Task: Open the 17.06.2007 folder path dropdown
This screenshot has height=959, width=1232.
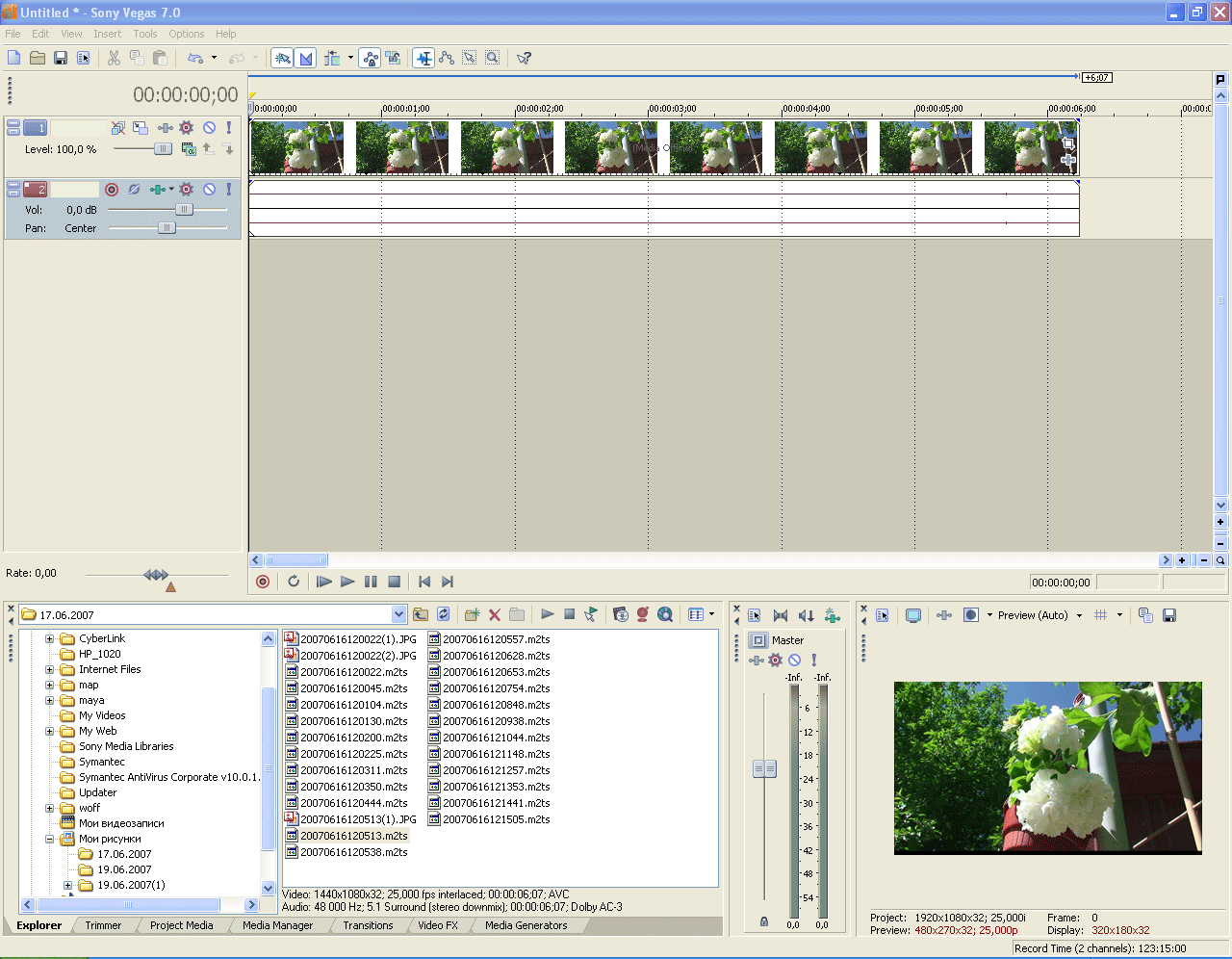Action: (x=398, y=614)
